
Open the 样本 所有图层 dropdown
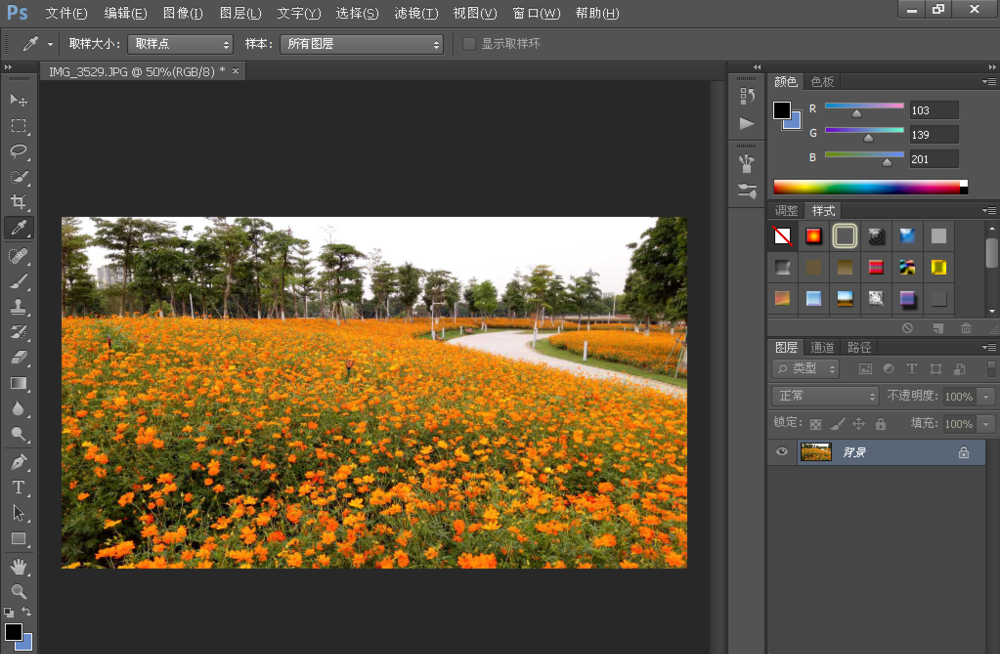click(x=361, y=44)
